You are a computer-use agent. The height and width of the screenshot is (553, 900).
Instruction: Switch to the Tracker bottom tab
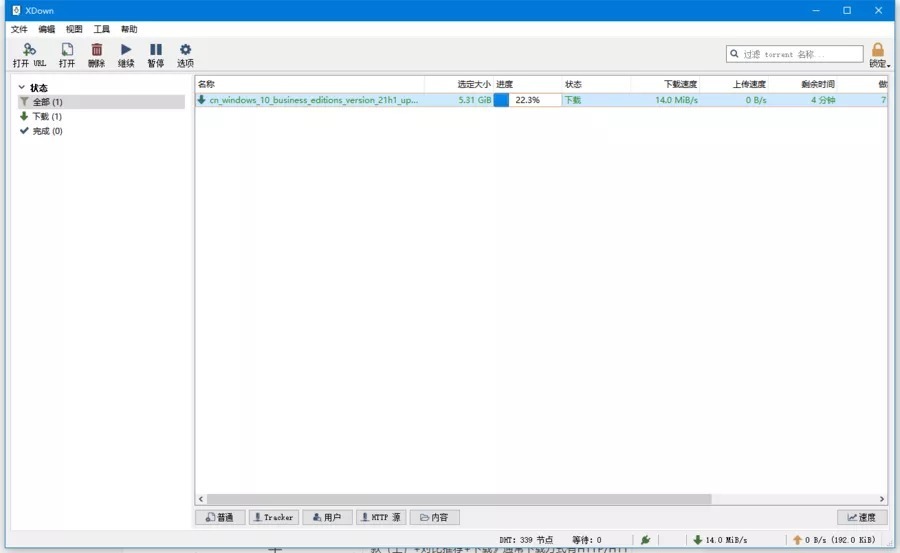click(x=274, y=517)
